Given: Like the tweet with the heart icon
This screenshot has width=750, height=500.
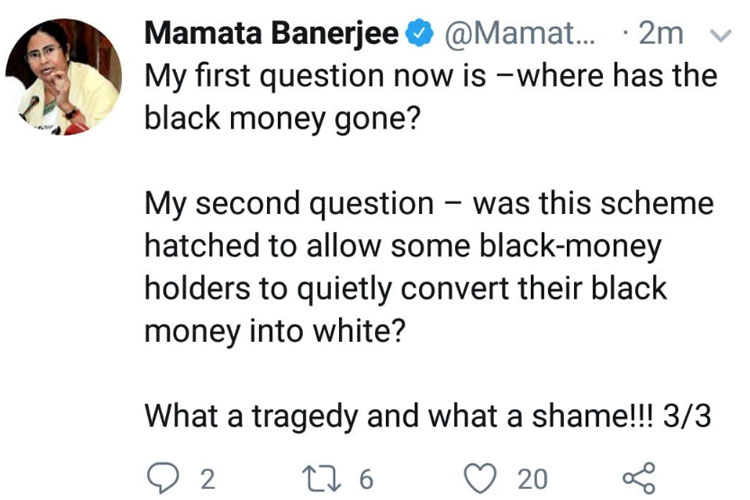Looking at the screenshot, I should (482, 477).
